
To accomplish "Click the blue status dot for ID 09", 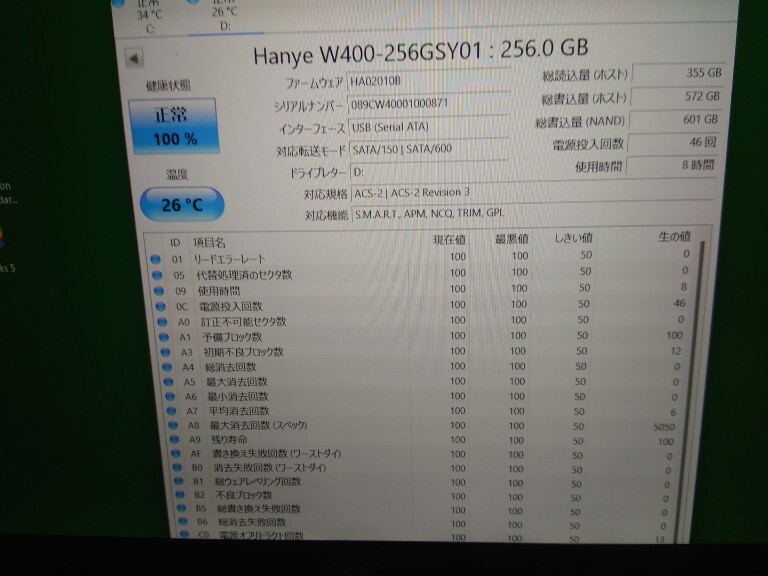I will [x=159, y=291].
